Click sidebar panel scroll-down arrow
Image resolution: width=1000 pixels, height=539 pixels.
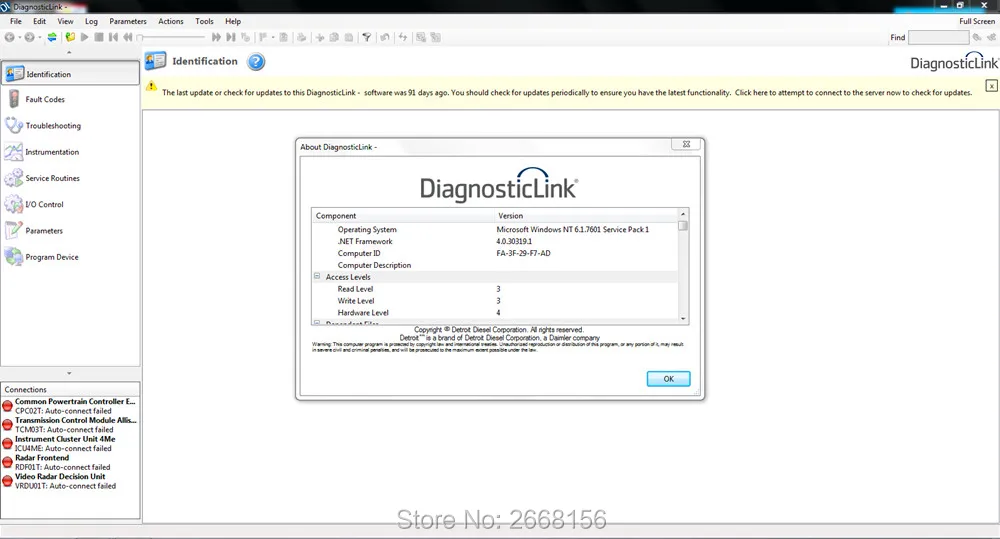pos(70,373)
